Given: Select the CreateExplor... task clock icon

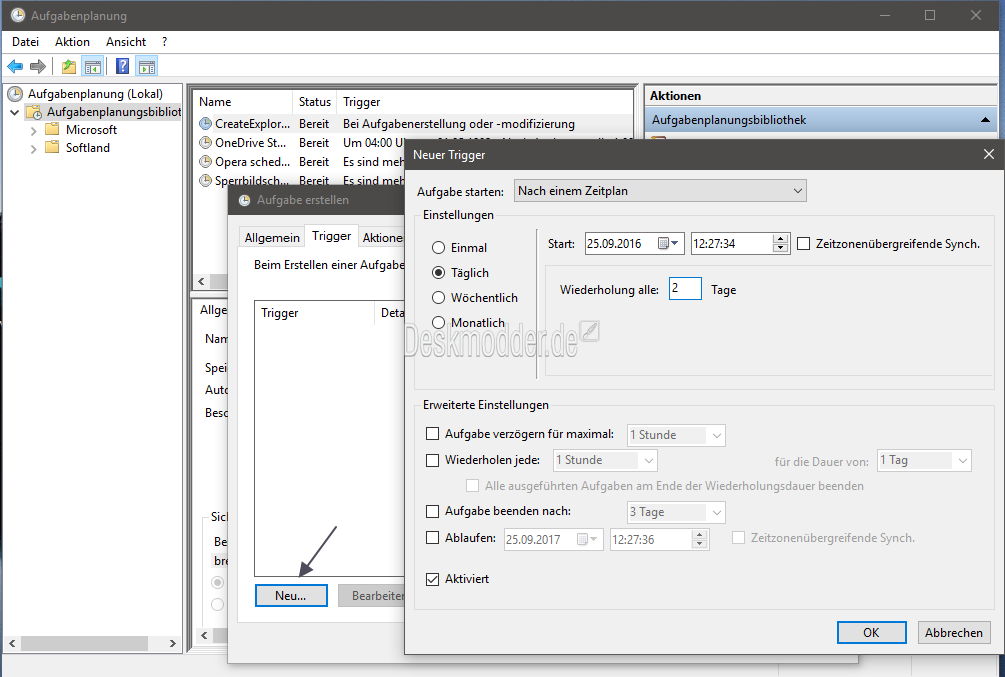Looking at the screenshot, I should click(x=205, y=124).
